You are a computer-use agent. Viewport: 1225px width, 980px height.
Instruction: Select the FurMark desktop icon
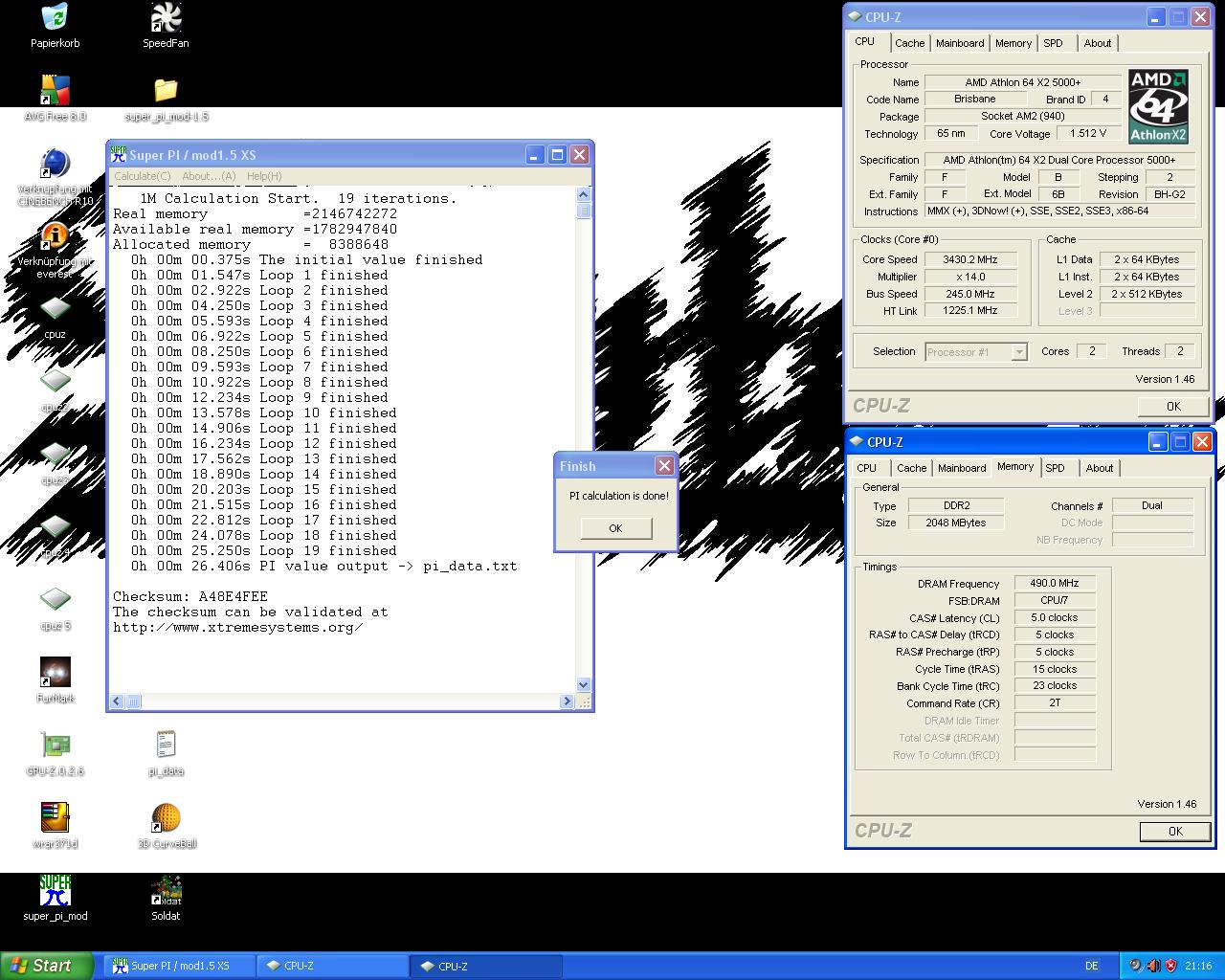(x=56, y=672)
